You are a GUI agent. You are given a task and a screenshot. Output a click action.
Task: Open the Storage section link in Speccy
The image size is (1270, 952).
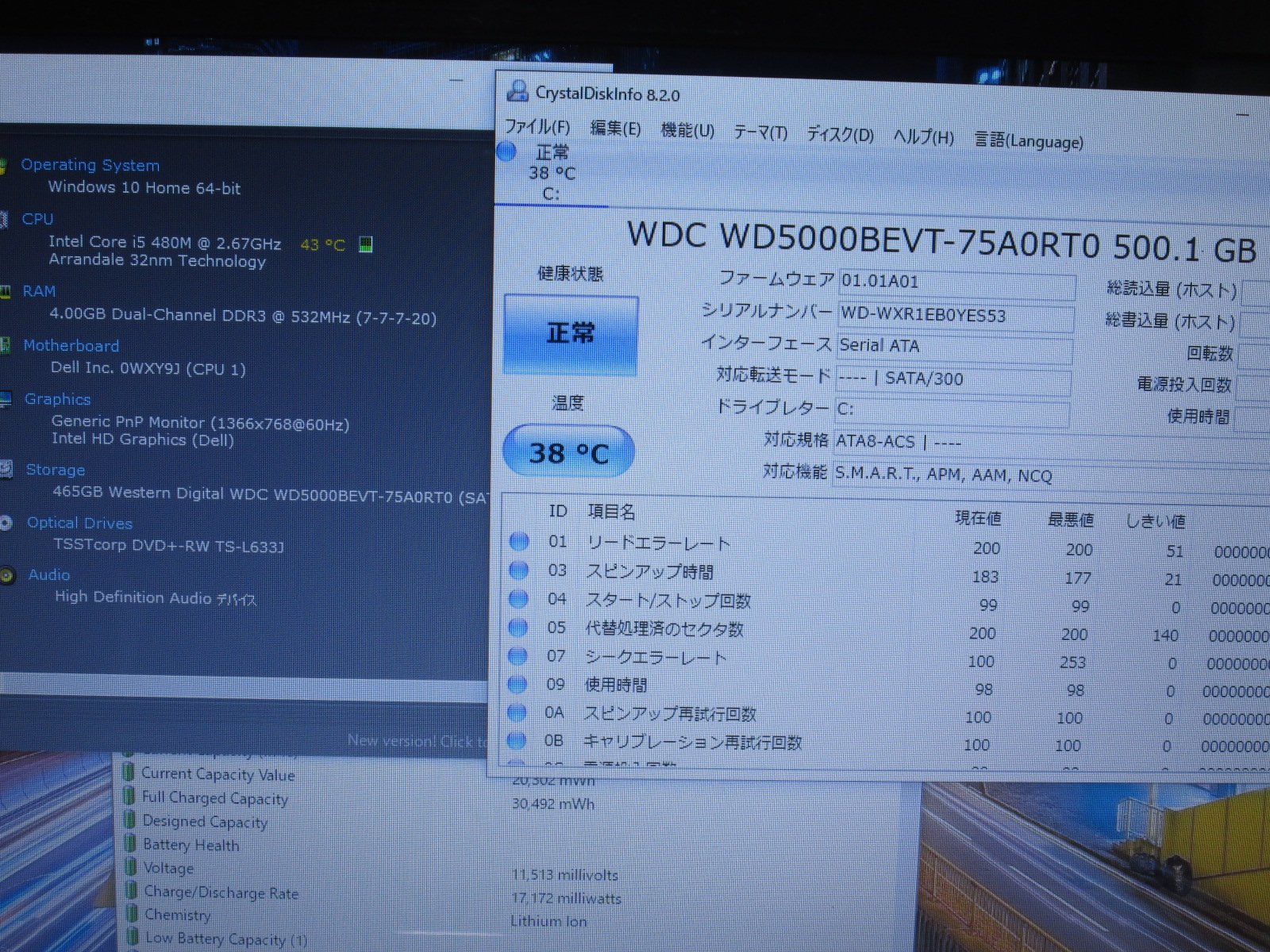pos(56,470)
